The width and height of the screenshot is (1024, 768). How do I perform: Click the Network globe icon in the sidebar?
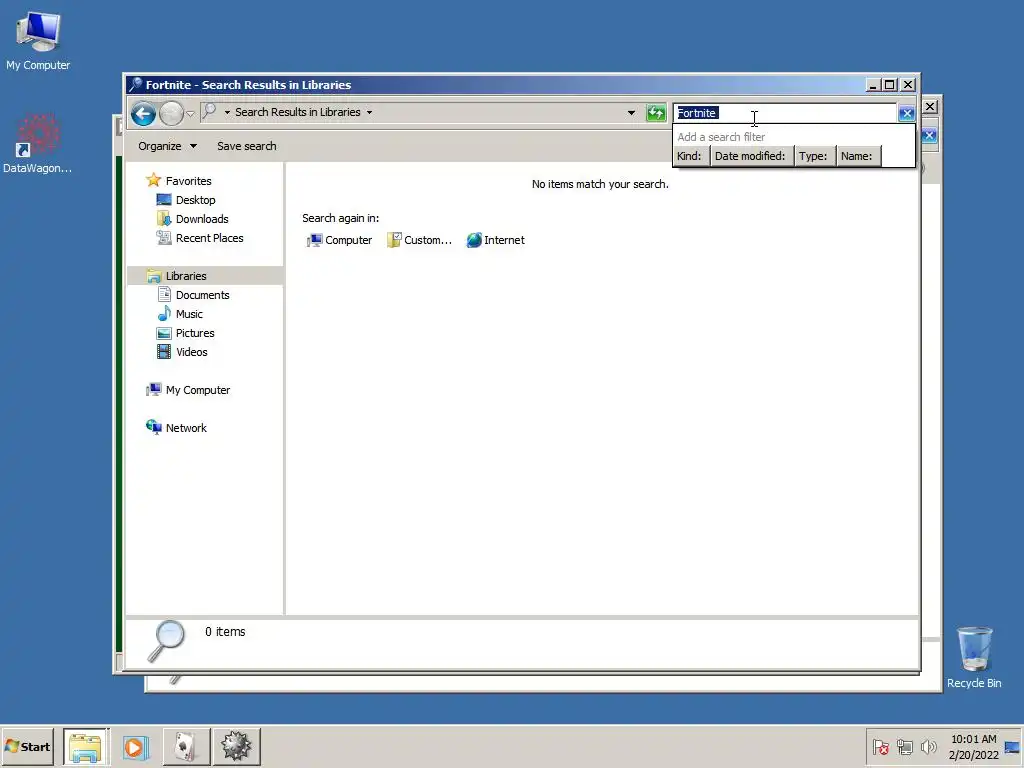tap(153, 427)
